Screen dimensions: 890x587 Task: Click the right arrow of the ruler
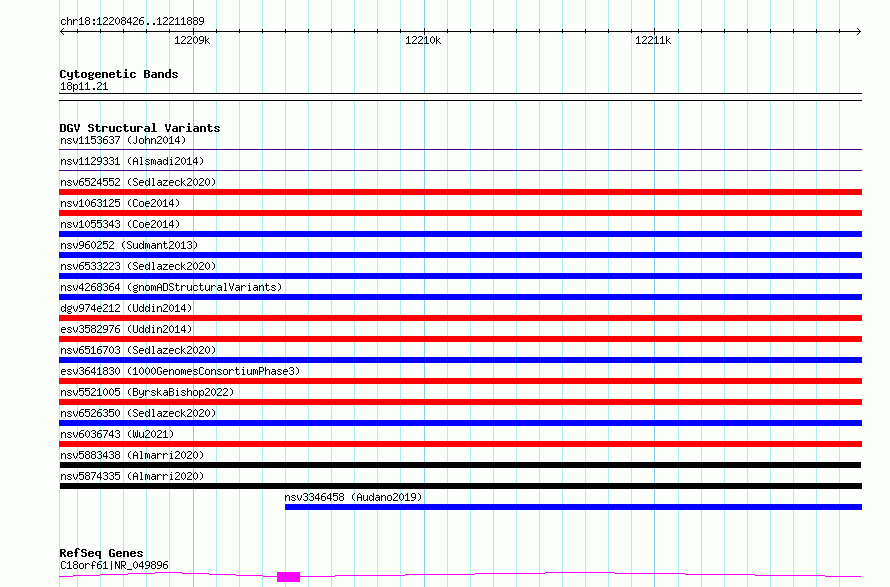pos(858,32)
